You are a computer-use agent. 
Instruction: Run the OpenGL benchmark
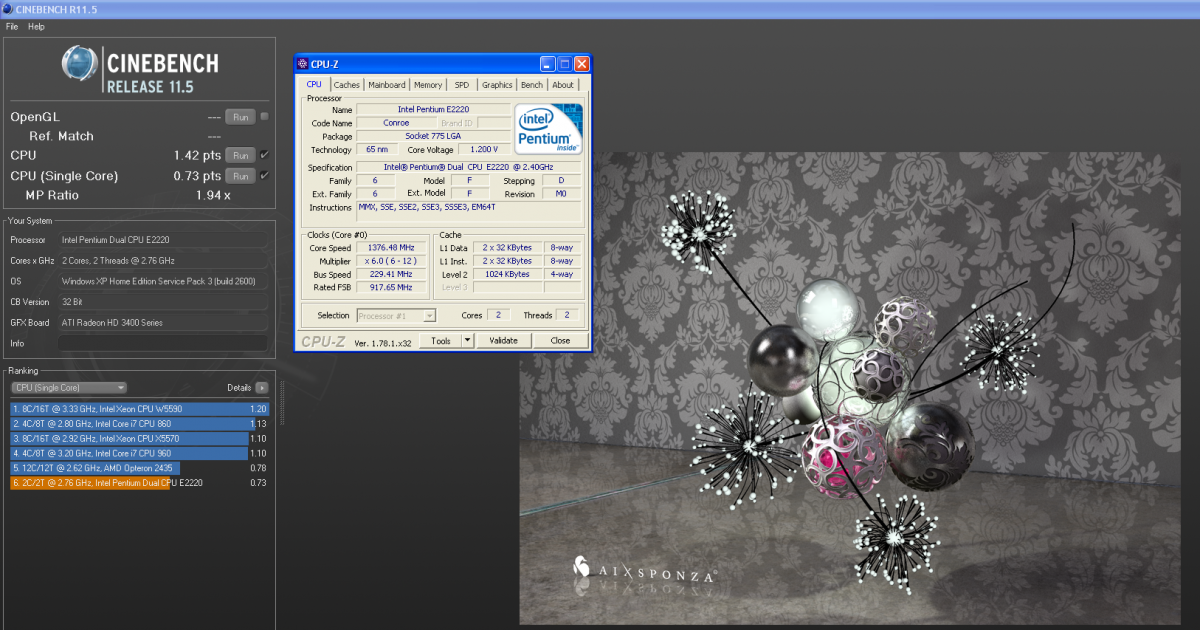tap(240, 116)
